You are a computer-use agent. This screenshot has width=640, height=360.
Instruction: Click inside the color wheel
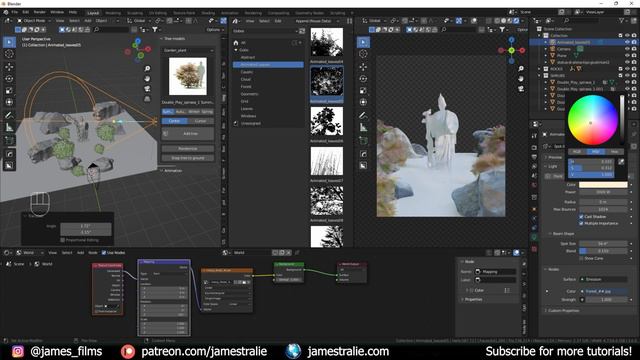coord(592,120)
